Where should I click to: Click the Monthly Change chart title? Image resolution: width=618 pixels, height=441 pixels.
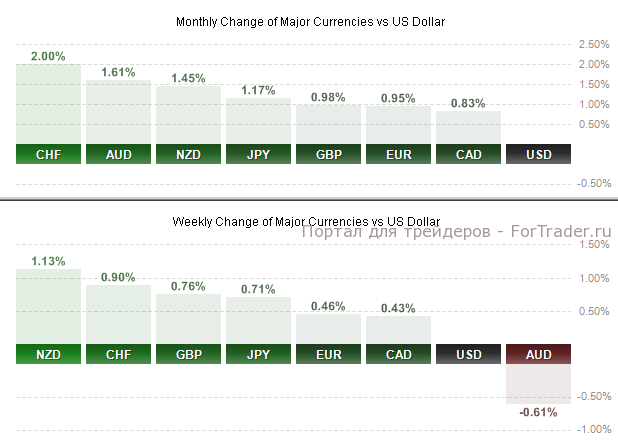pos(310,22)
